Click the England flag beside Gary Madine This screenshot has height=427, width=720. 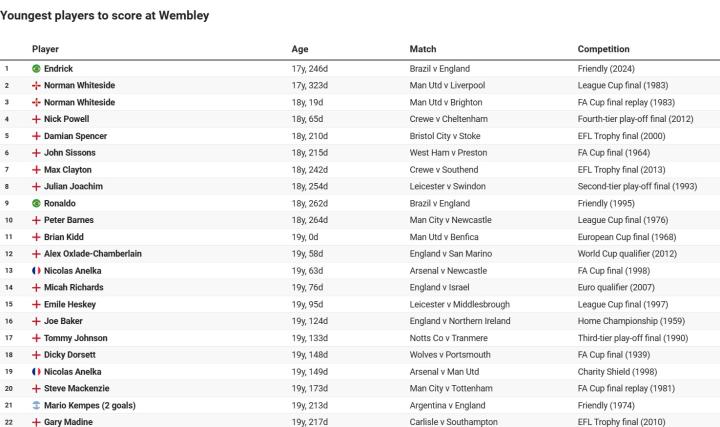click(36, 422)
